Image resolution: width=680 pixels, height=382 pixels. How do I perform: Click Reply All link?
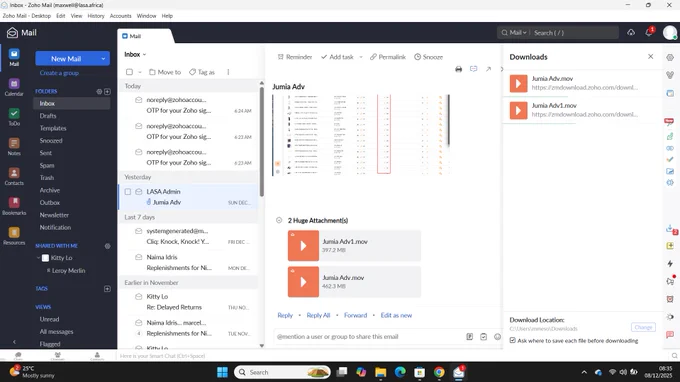pyautogui.click(x=318, y=315)
